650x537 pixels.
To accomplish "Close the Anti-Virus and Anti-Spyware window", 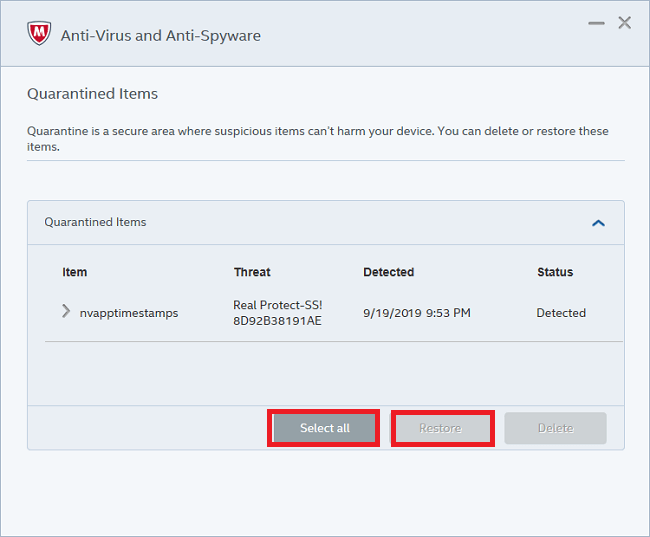I will 625,23.
